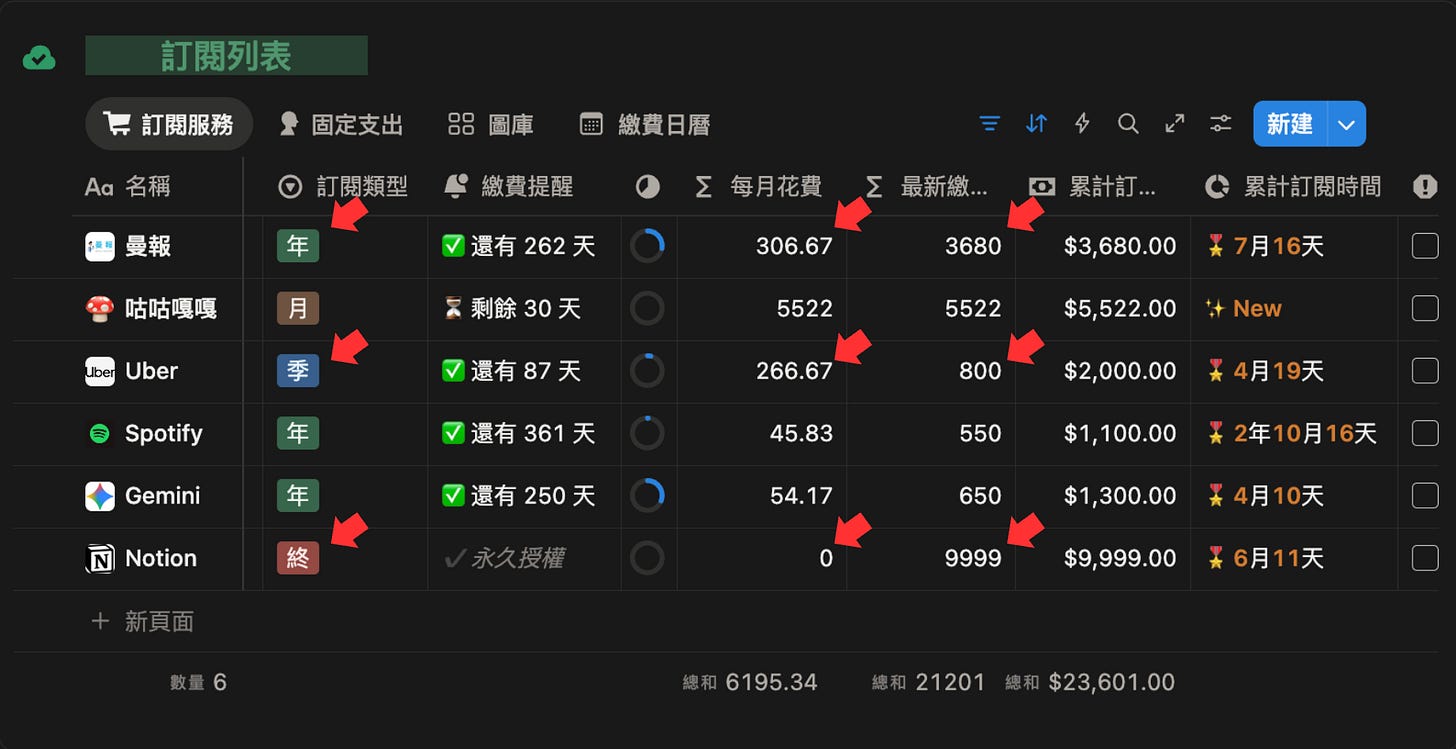Viewport: 1456px width, 749px height.
Task: Select the 剩餘 30 天 reminder cell
Action: coord(525,308)
